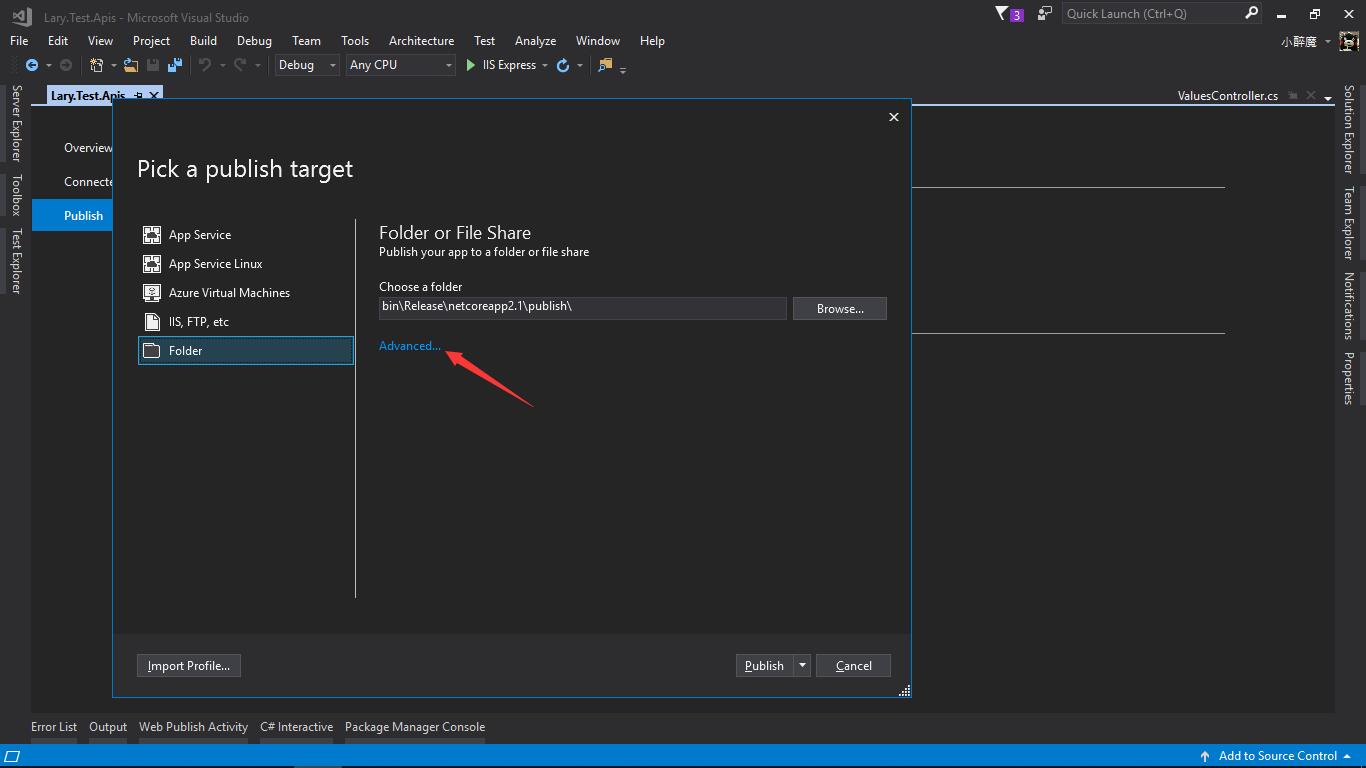The image size is (1366, 768).
Task: Select Azure Virtual Machines publish target
Action: point(246,293)
